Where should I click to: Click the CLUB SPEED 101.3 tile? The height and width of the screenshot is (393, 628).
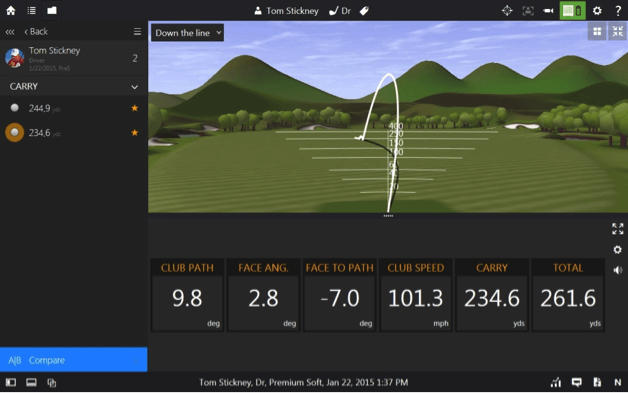coord(415,295)
